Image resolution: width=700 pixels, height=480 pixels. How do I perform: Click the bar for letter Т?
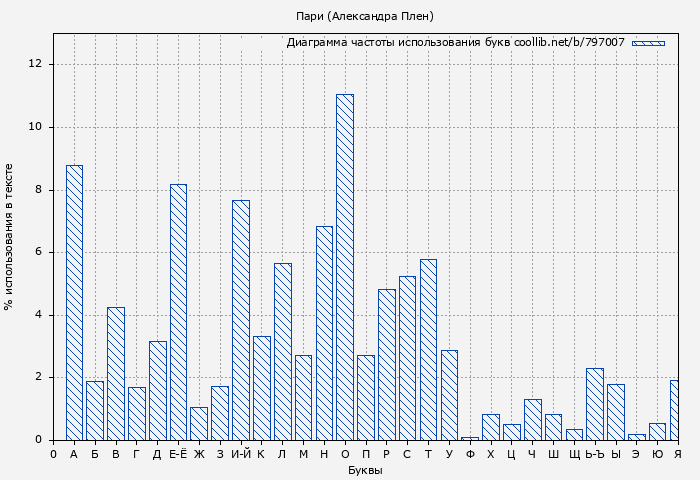click(428, 349)
